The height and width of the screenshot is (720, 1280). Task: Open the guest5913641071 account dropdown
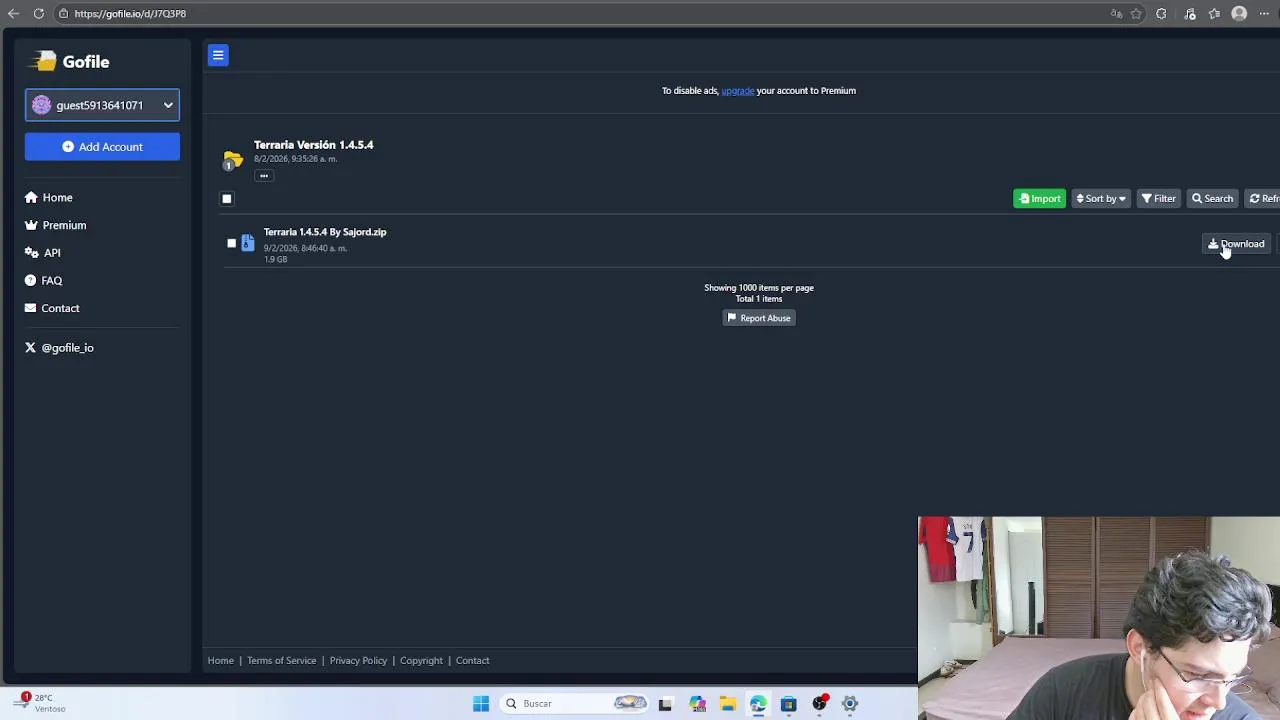(x=102, y=105)
